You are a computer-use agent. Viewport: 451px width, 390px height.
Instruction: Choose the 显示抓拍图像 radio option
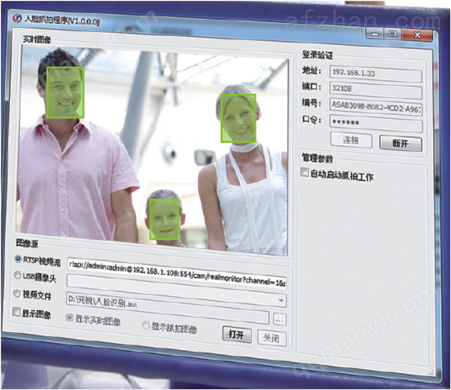tap(146, 325)
